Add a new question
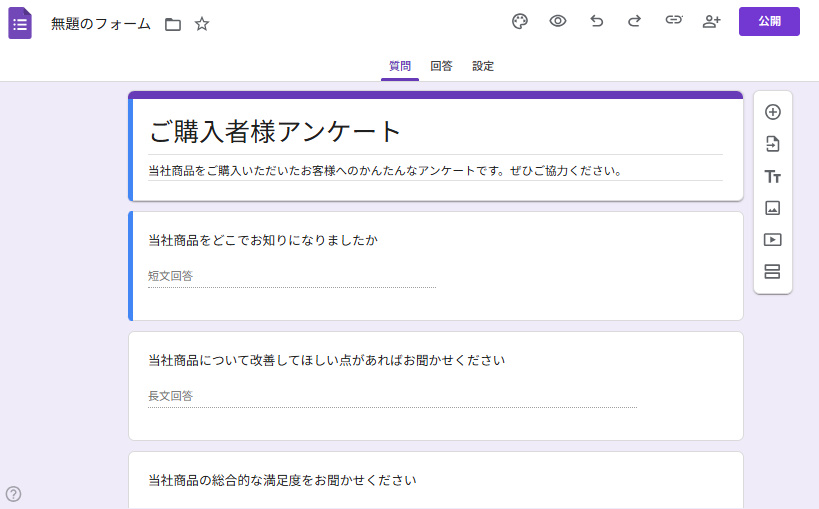The image size is (819, 509). [x=772, y=112]
